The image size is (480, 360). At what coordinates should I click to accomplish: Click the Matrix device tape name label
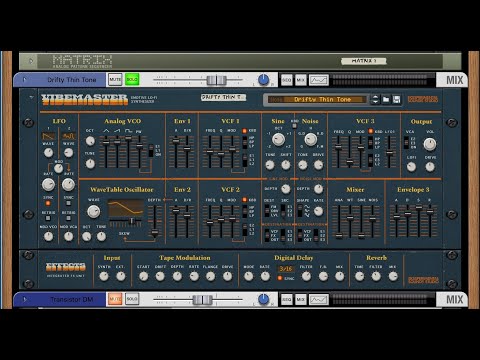click(x=364, y=61)
